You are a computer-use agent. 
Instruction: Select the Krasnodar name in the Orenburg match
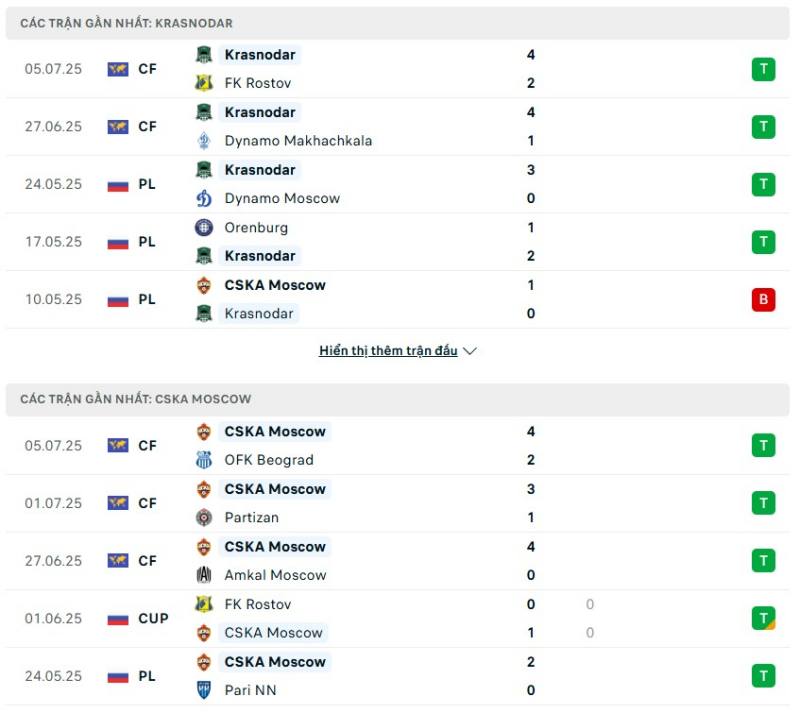point(260,256)
